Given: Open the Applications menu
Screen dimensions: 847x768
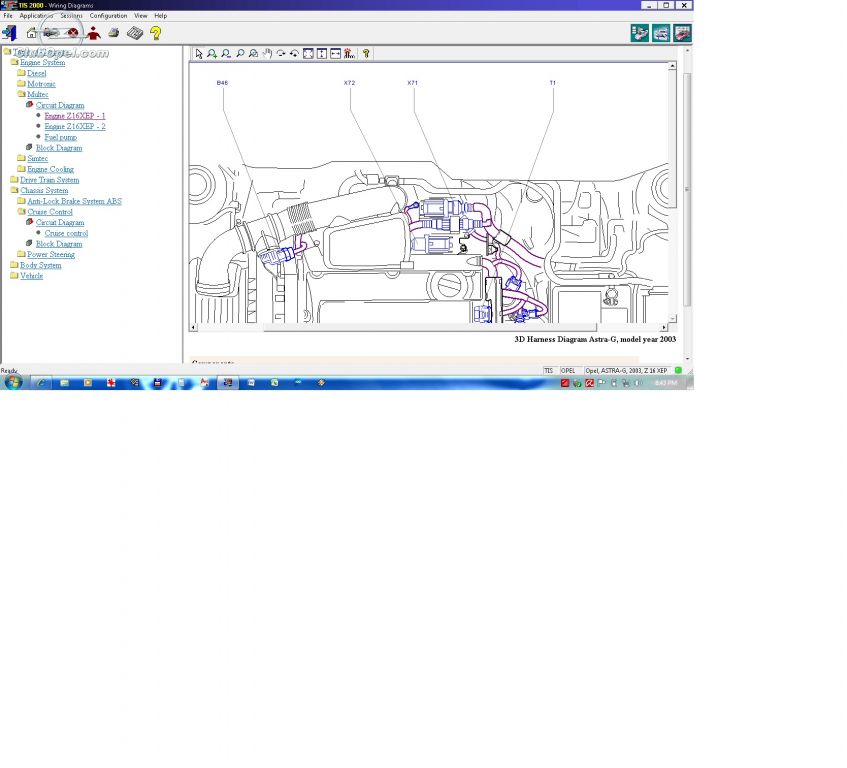Looking at the screenshot, I should pos(36,16).
